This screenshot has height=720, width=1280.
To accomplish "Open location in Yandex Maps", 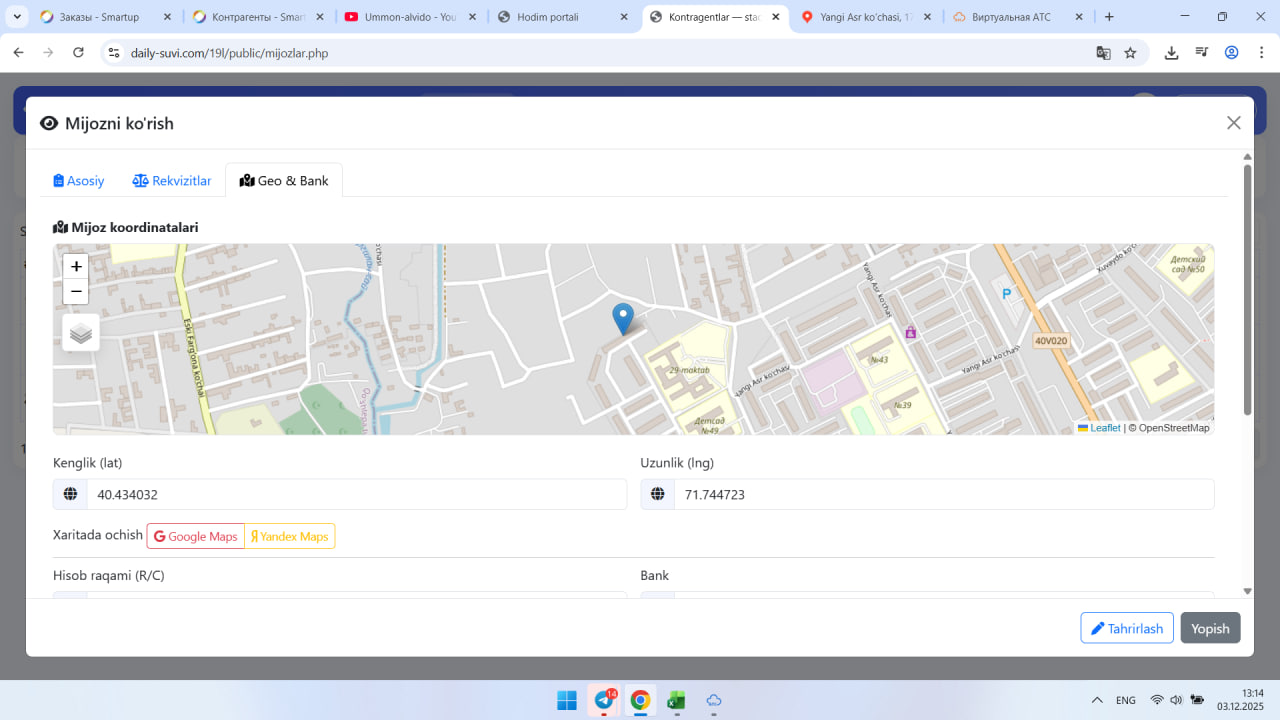I will [290, 536].
